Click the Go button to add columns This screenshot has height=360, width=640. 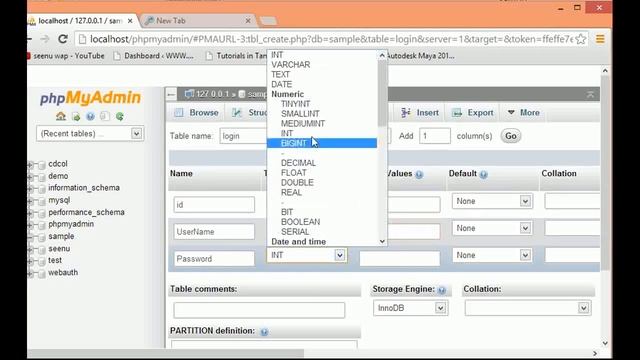pos(511,136)
